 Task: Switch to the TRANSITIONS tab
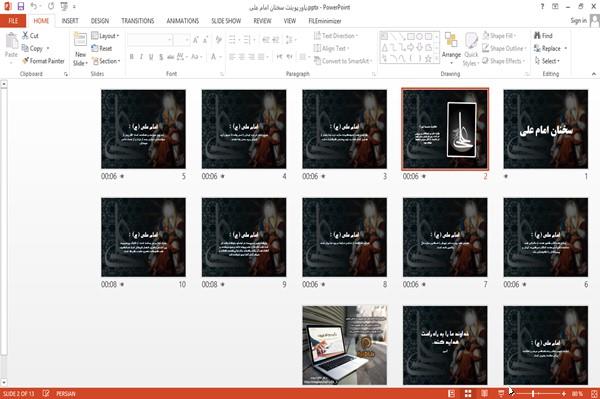pos(138,21)
